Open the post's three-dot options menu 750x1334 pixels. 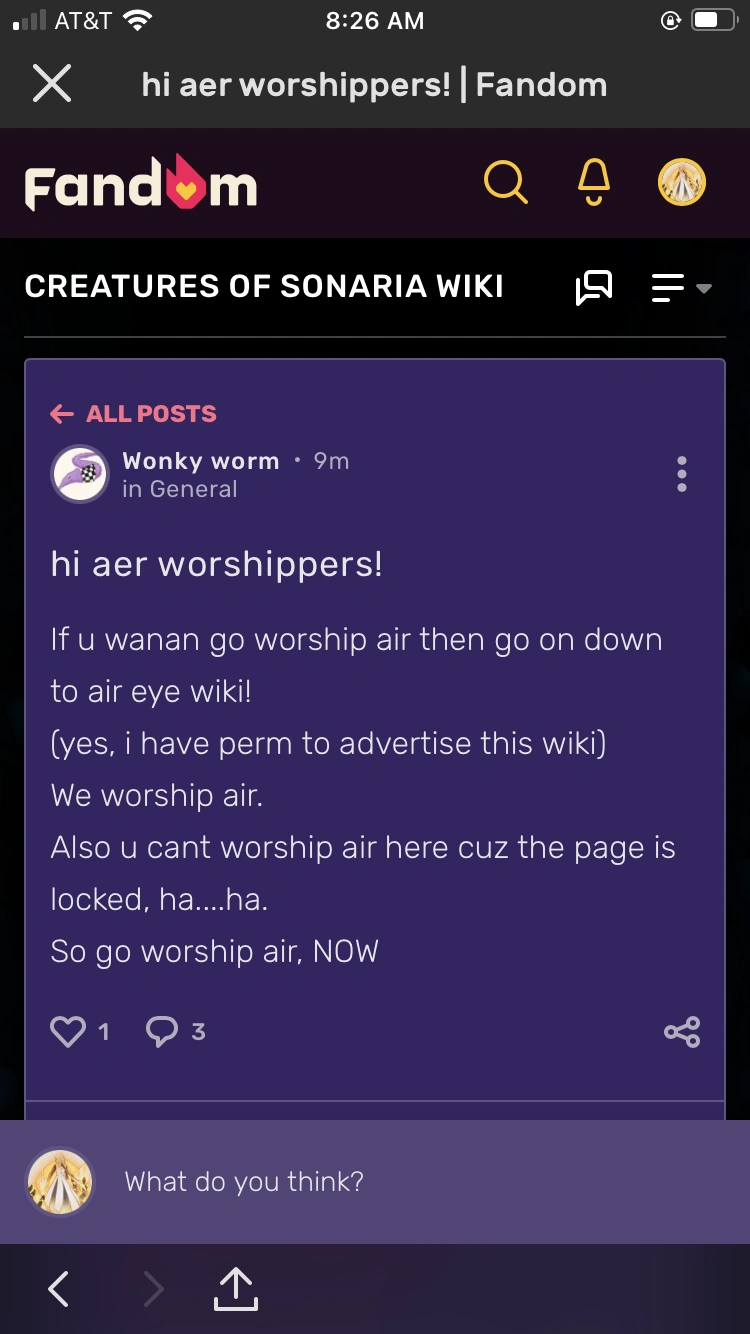pos(681,474)
